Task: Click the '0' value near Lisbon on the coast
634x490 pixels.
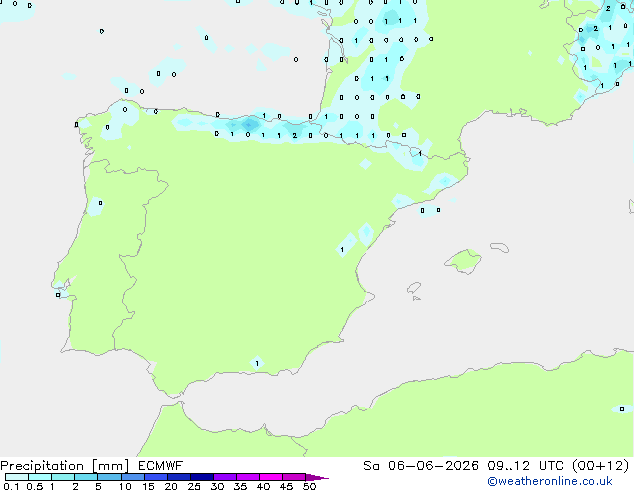Action: coord(58,295)
